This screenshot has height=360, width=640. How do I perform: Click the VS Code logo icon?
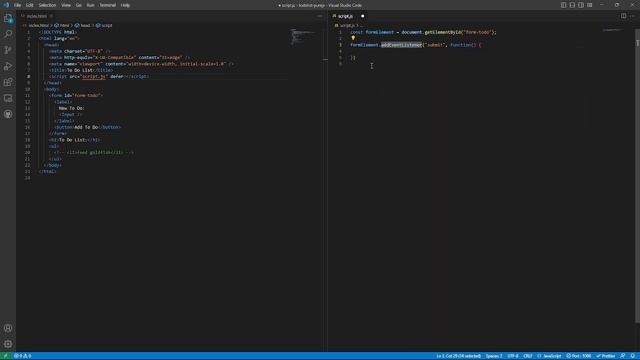6,5
